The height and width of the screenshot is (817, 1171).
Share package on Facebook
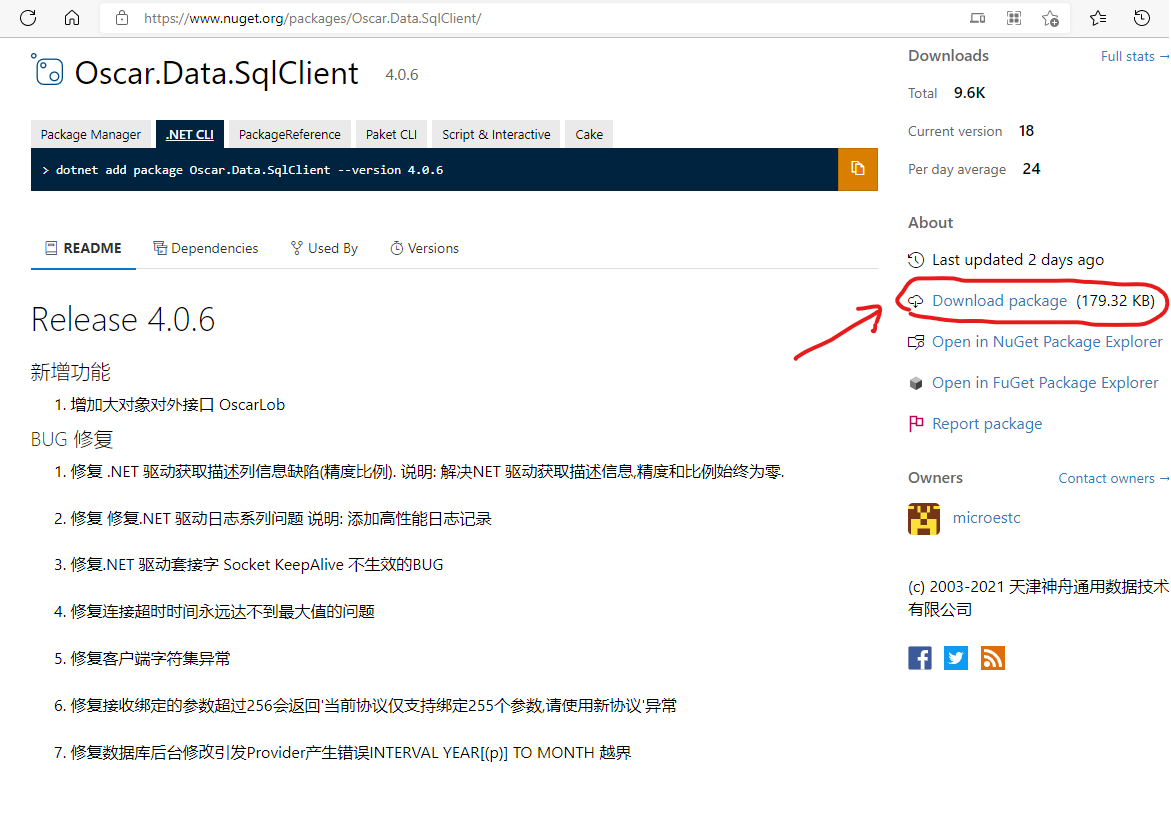click(x=920, y=658)
